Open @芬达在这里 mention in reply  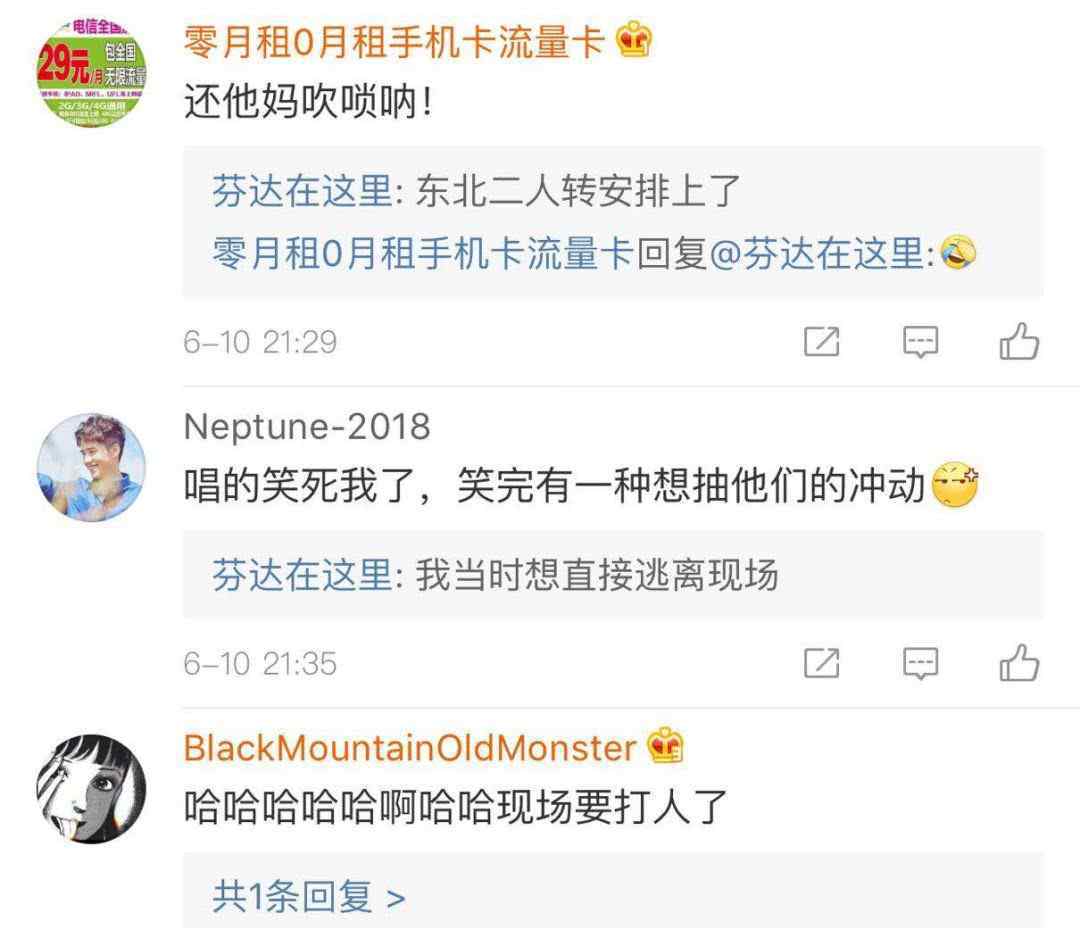(x=817, y=254)
